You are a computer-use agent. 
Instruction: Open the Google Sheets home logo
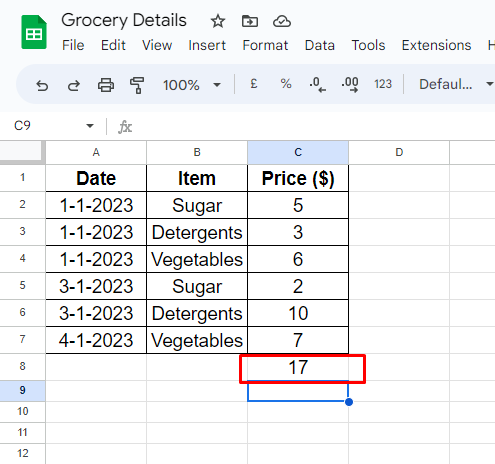(x=34, y=32)
